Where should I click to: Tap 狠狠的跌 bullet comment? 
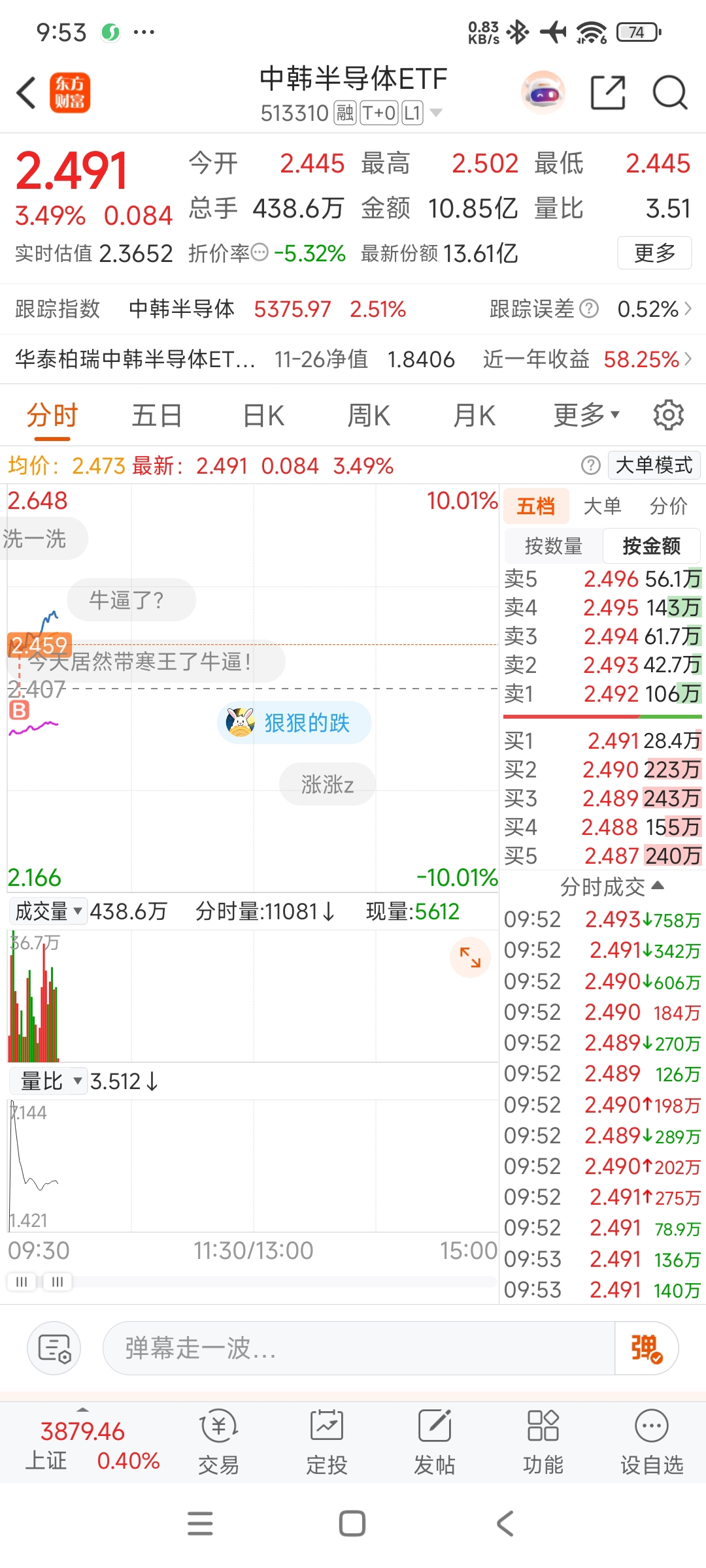click(x=294, y=723)
